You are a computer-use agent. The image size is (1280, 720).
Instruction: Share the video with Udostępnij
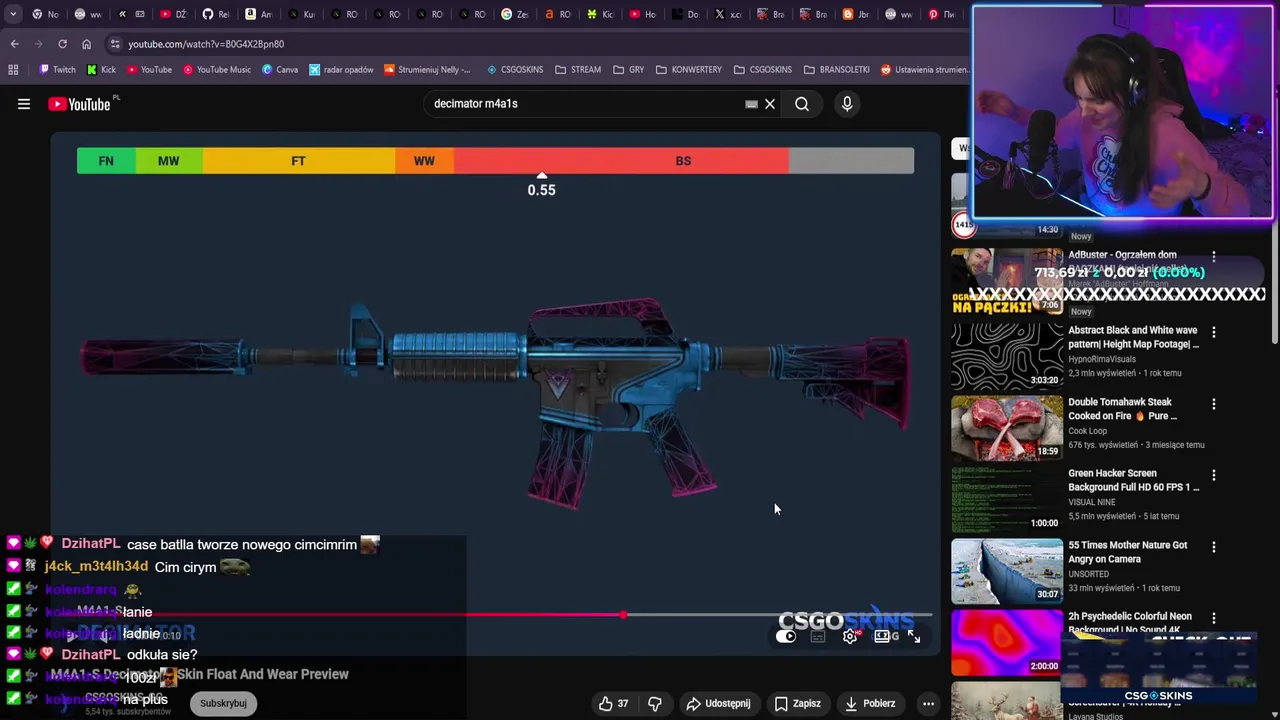(718, 703)
